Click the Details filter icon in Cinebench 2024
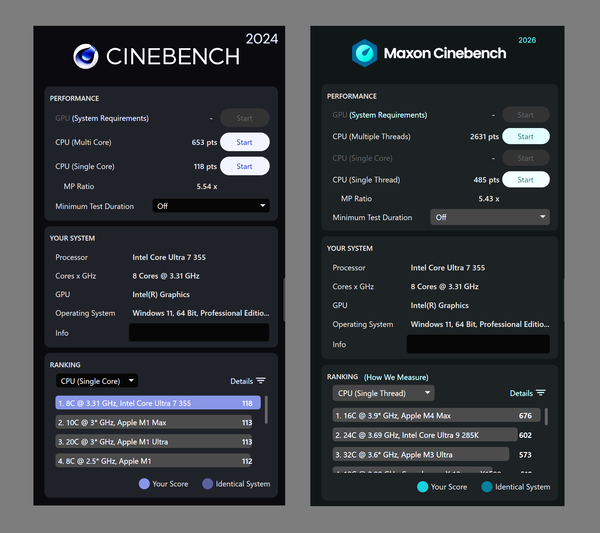600x533 pixels. tap(261, 381)
